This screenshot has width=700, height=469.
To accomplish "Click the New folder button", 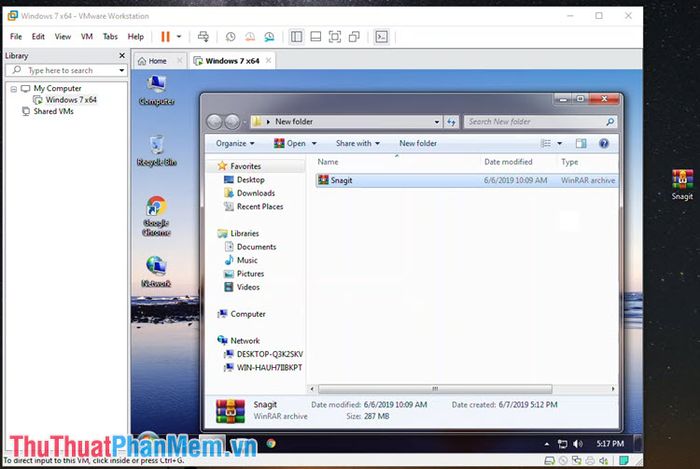I will [418, 143].
